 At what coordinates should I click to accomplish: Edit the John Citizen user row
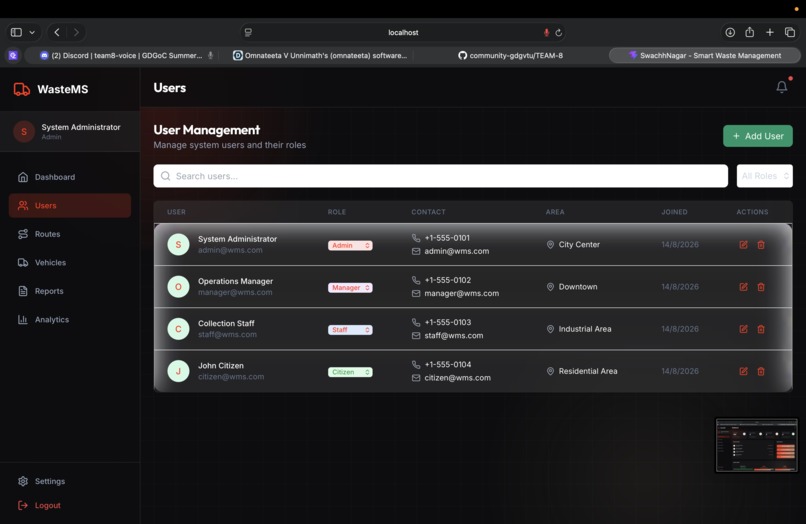[x=743, y=371]
